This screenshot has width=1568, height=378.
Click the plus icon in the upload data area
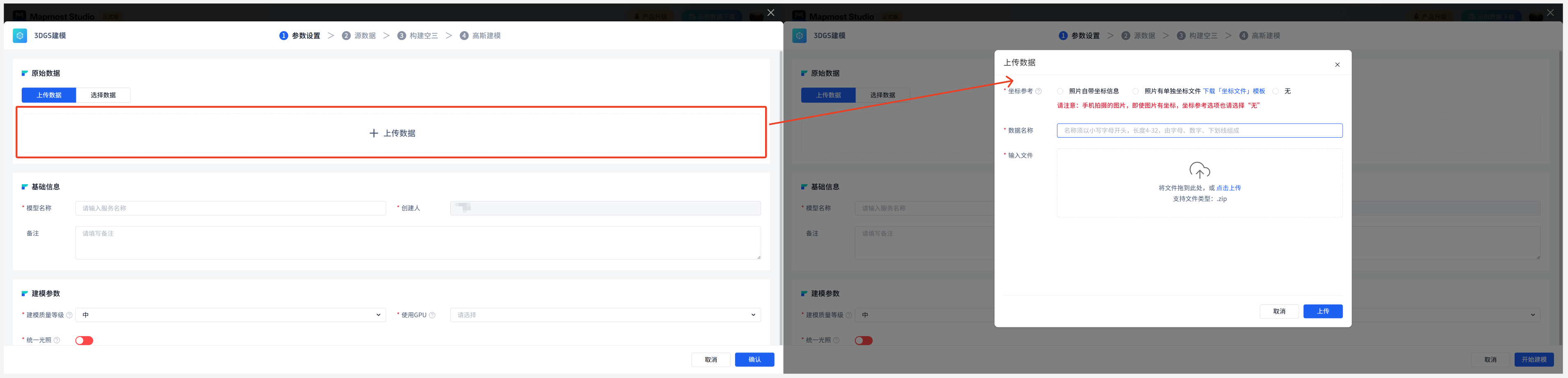pyautogui.click(x=374, y=133)
